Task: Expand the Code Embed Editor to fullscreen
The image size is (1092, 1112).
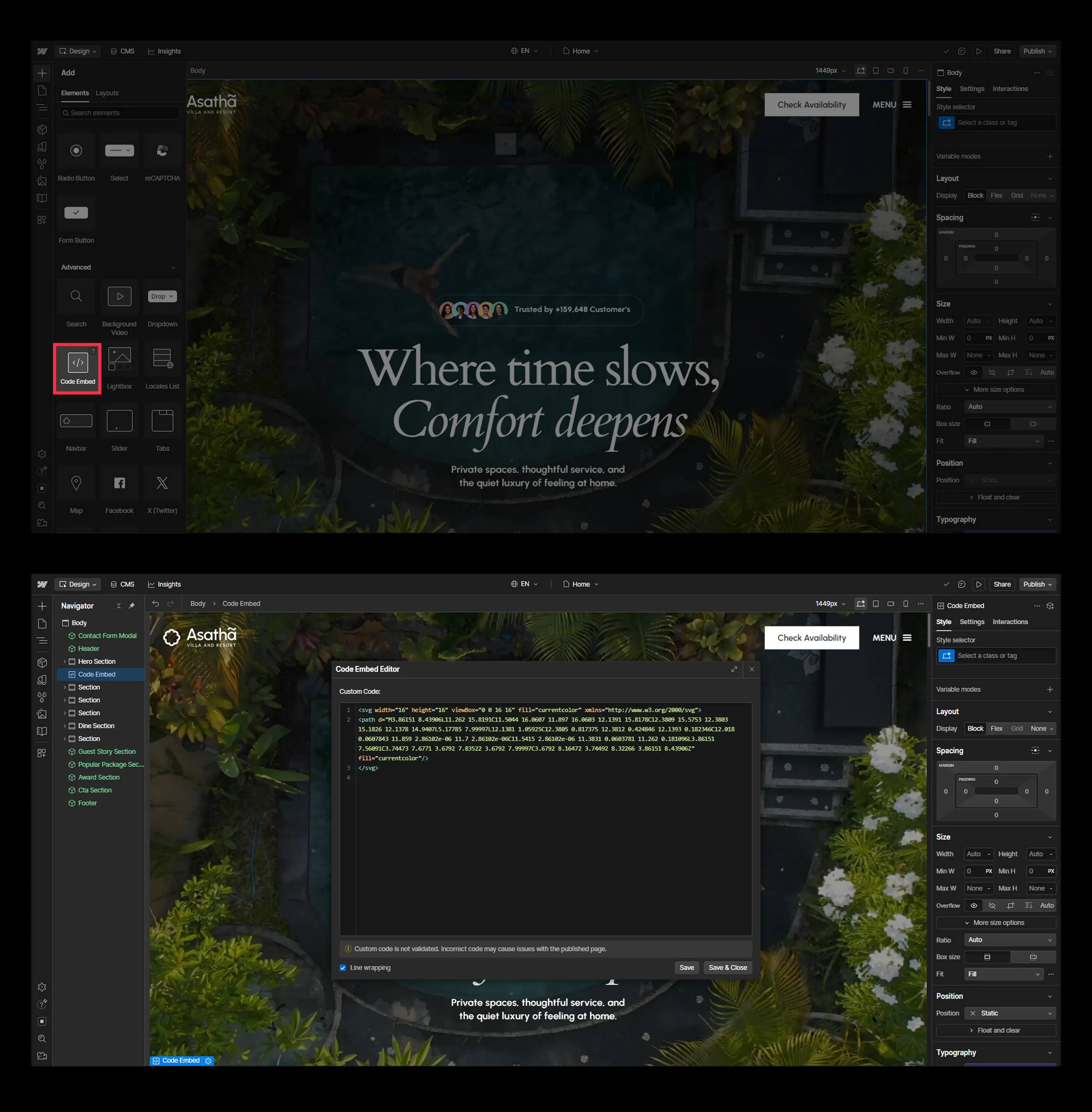Action: 734,669
